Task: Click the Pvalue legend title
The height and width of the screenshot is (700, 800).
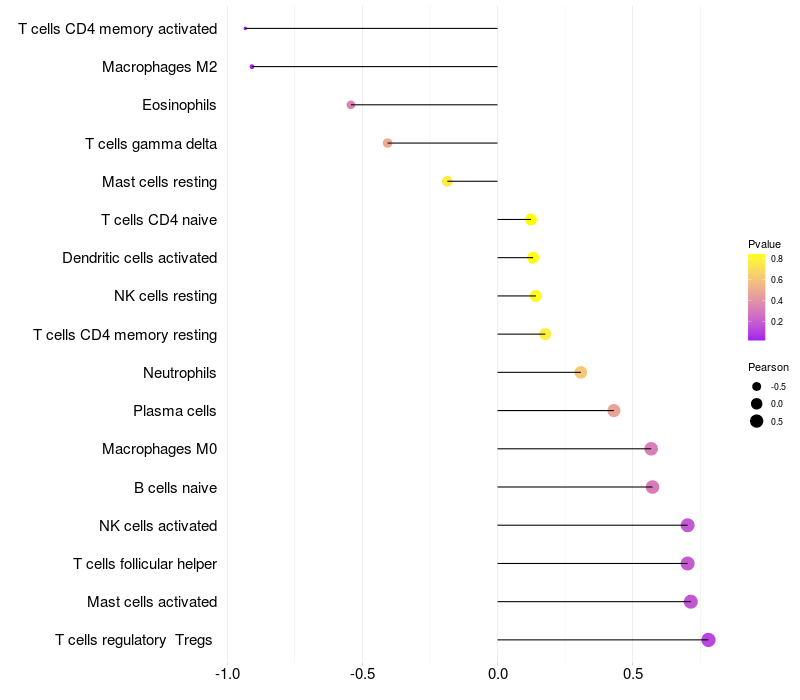Action: [764, 244]
